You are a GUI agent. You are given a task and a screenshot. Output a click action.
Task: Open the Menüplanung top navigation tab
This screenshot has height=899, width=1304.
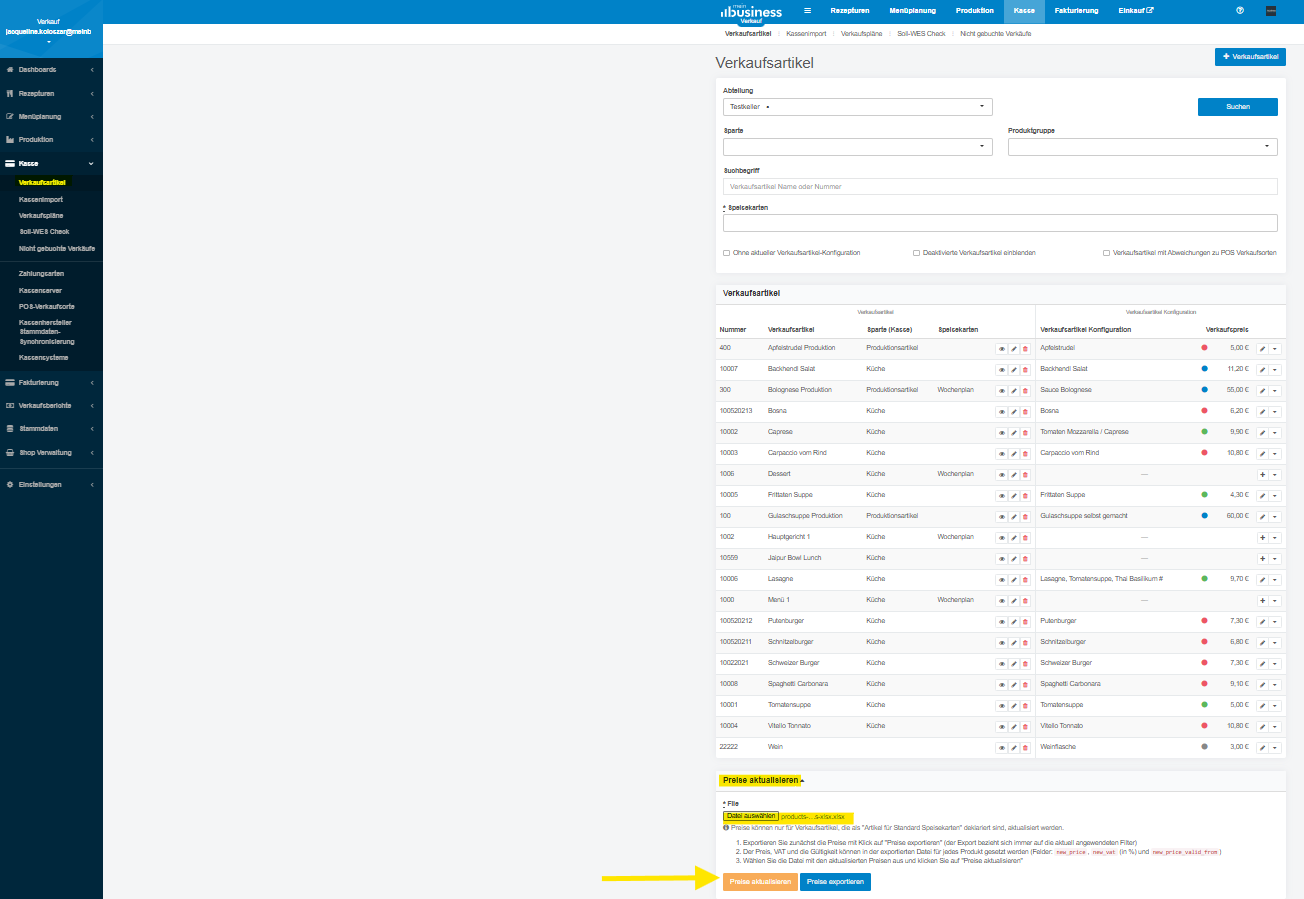pyautogui.click(x=912, y=11)
